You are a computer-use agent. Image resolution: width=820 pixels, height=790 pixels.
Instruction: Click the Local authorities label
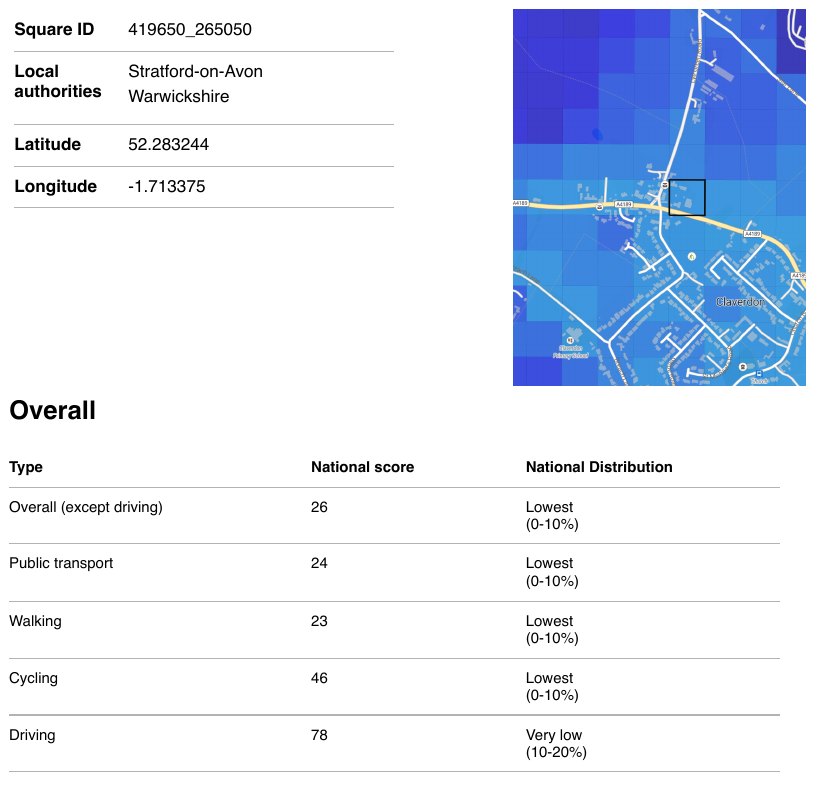(58, 81)
